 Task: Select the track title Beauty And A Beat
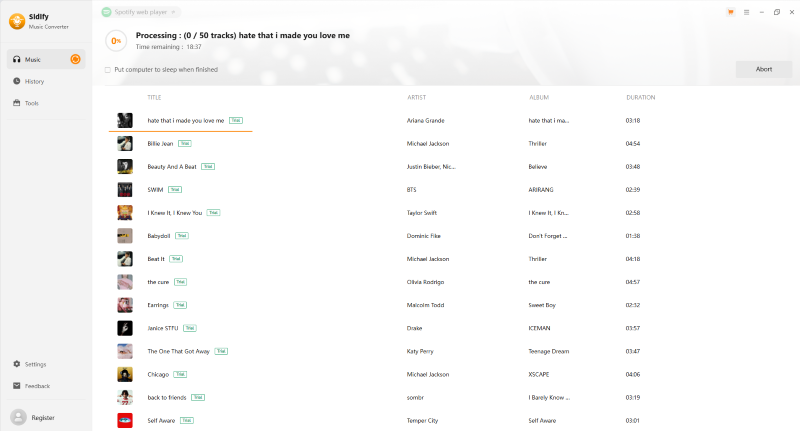point(172,167)
